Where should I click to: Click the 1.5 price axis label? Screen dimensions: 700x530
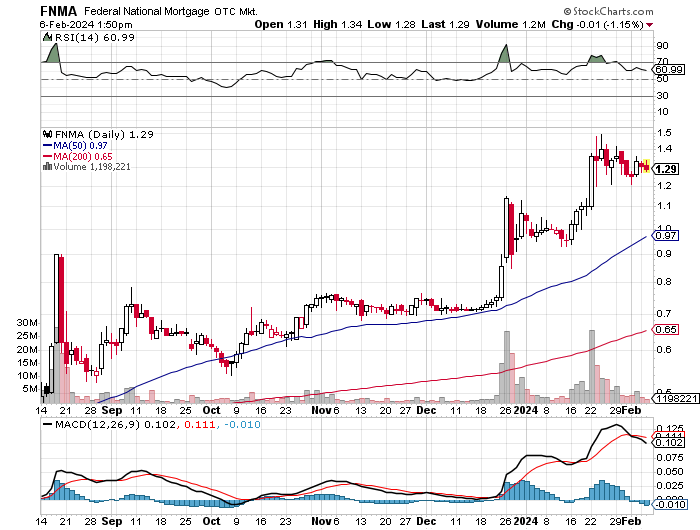pyautogui.click(x=664, y=133)
